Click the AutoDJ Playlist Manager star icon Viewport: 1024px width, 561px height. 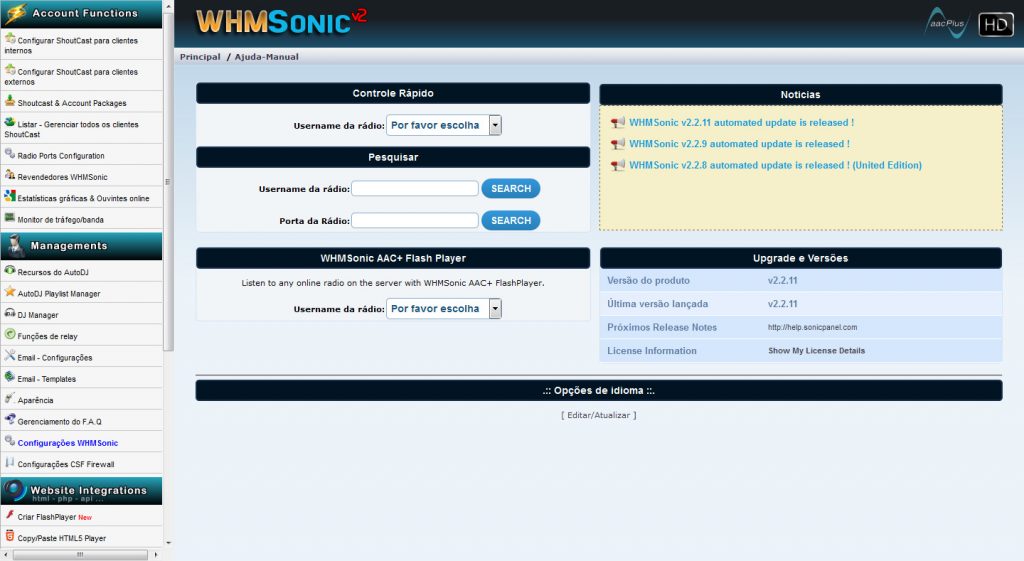tap(9, 293)
